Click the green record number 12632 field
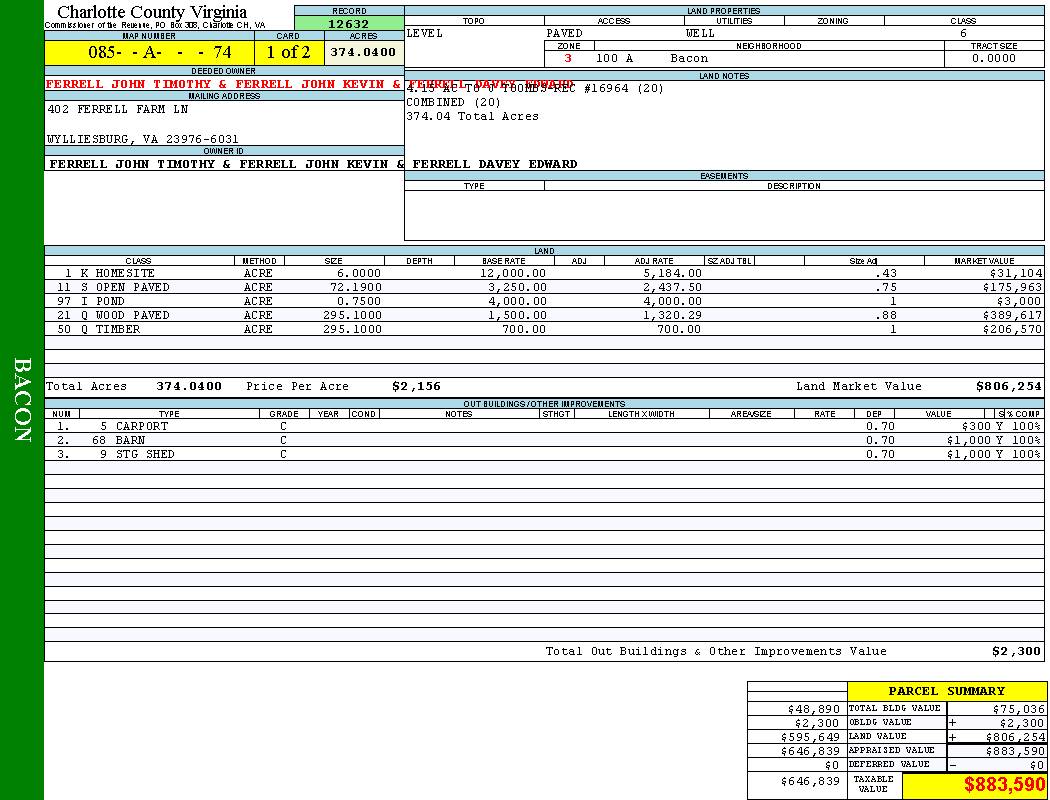This screenshot has height=800, width=1050. 349,24
